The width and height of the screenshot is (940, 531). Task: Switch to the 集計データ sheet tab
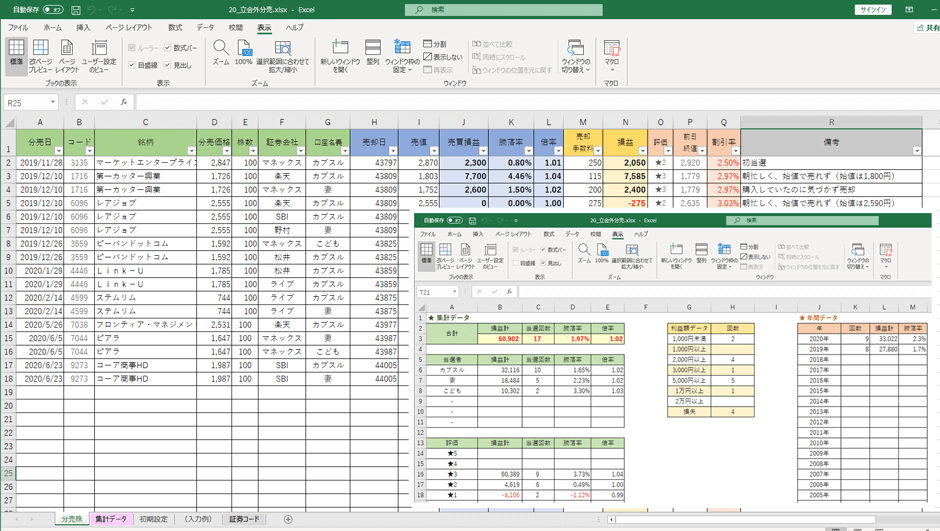(111, 519)
